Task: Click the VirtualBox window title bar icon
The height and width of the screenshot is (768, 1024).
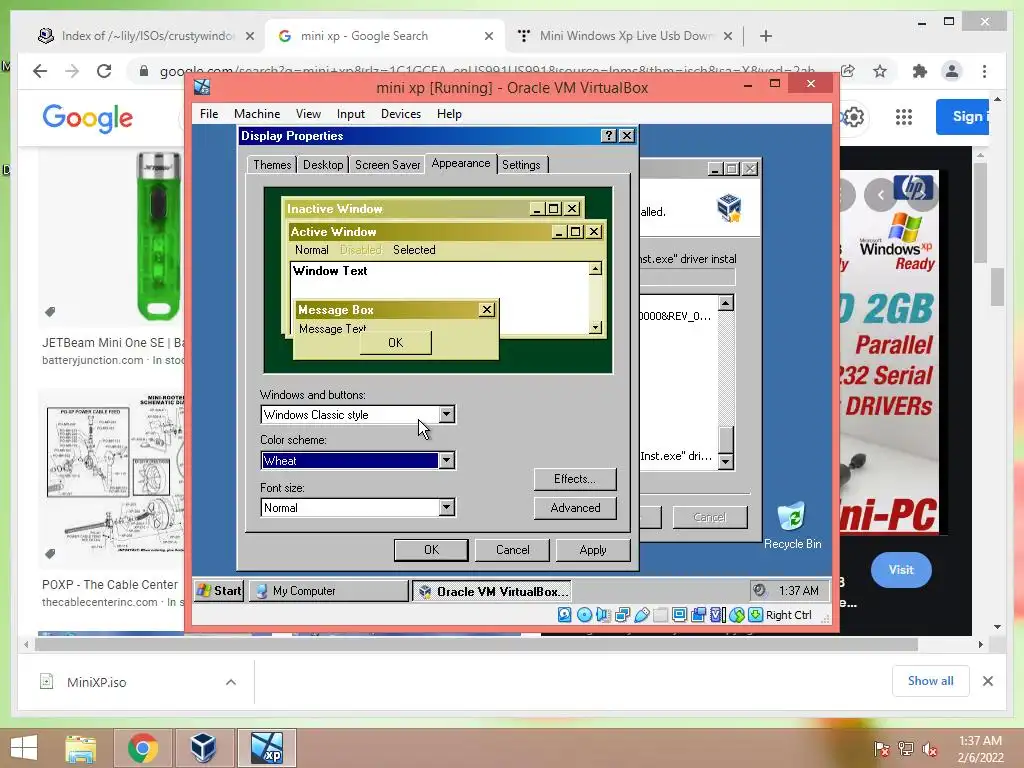Action: click(202, 87)
